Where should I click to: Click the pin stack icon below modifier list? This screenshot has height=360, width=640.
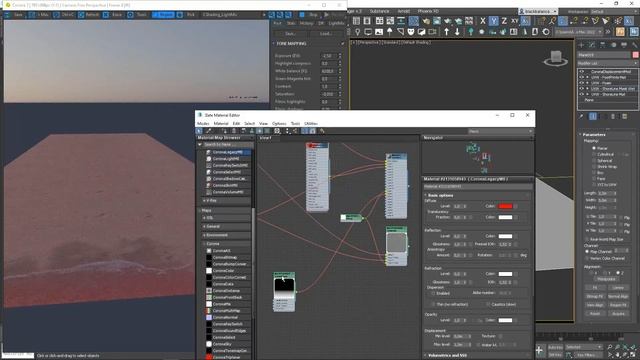(581, 116)
